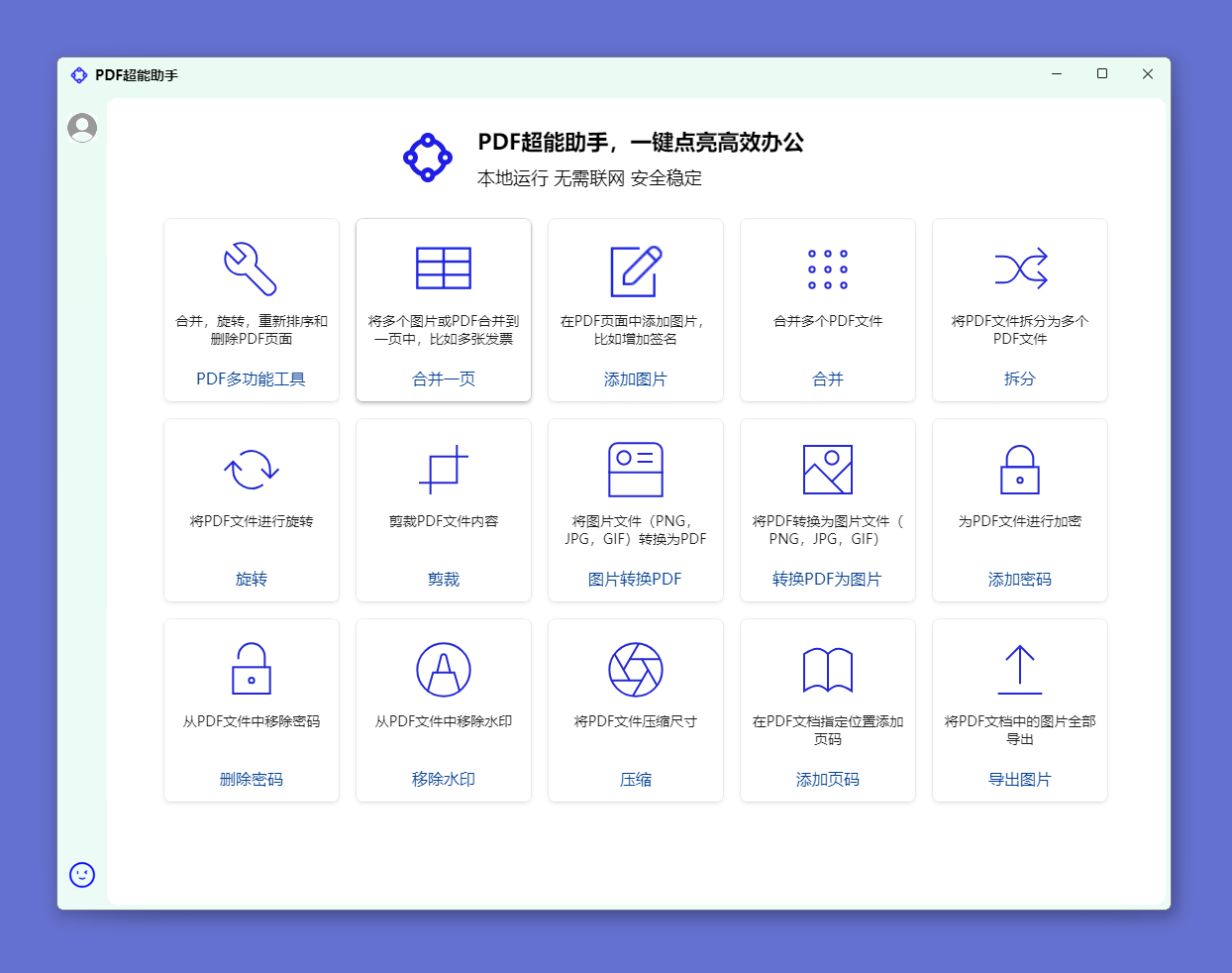Screen dimensions: 1232x973
Task: Click description 将图片文件（PNG，JPG，GIF）转换为PDF
Action: pyautogui.click(x=636, y=530)
